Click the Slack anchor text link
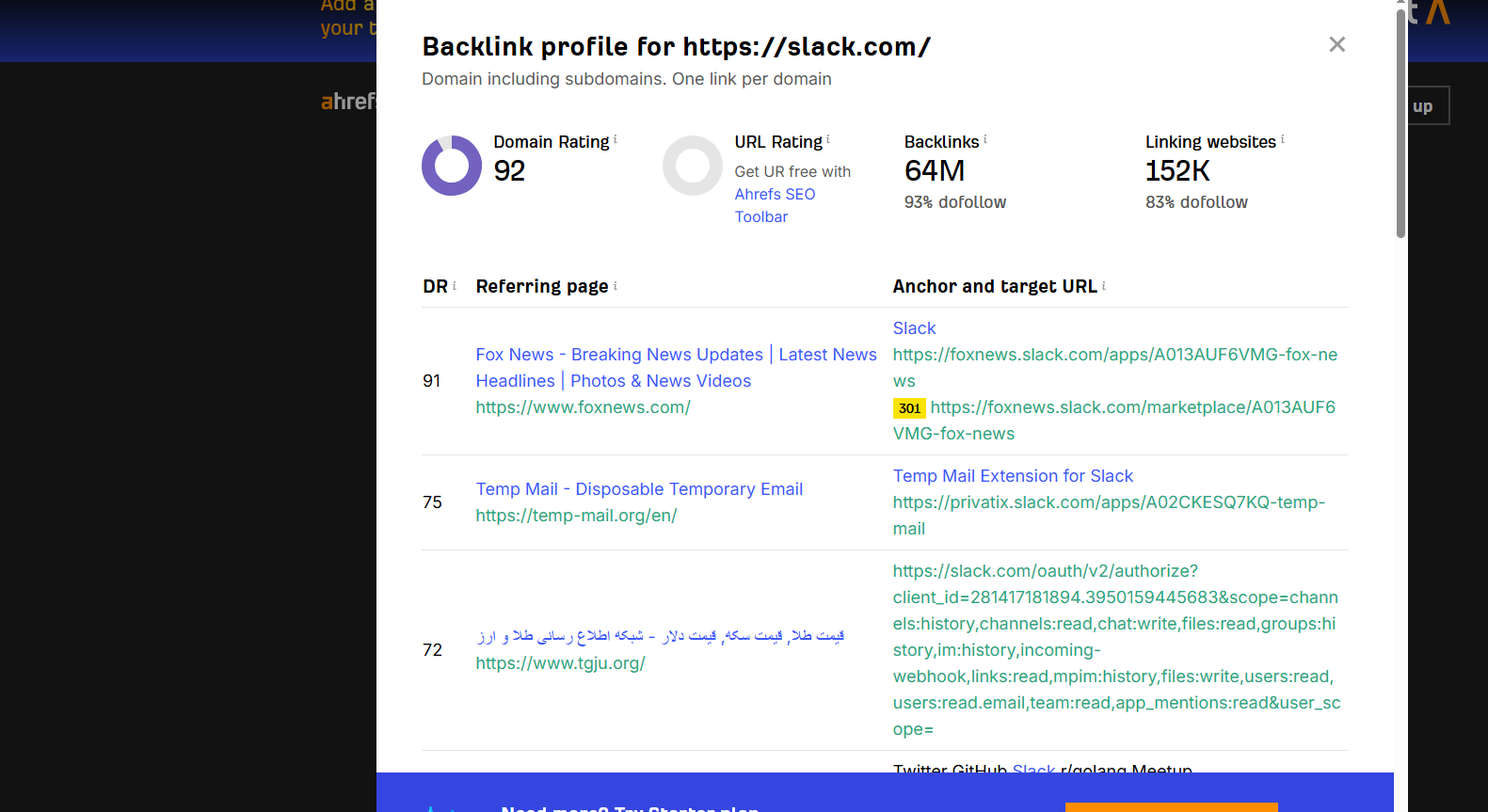Screen dimensions: 1488x812 click(914, 328)
